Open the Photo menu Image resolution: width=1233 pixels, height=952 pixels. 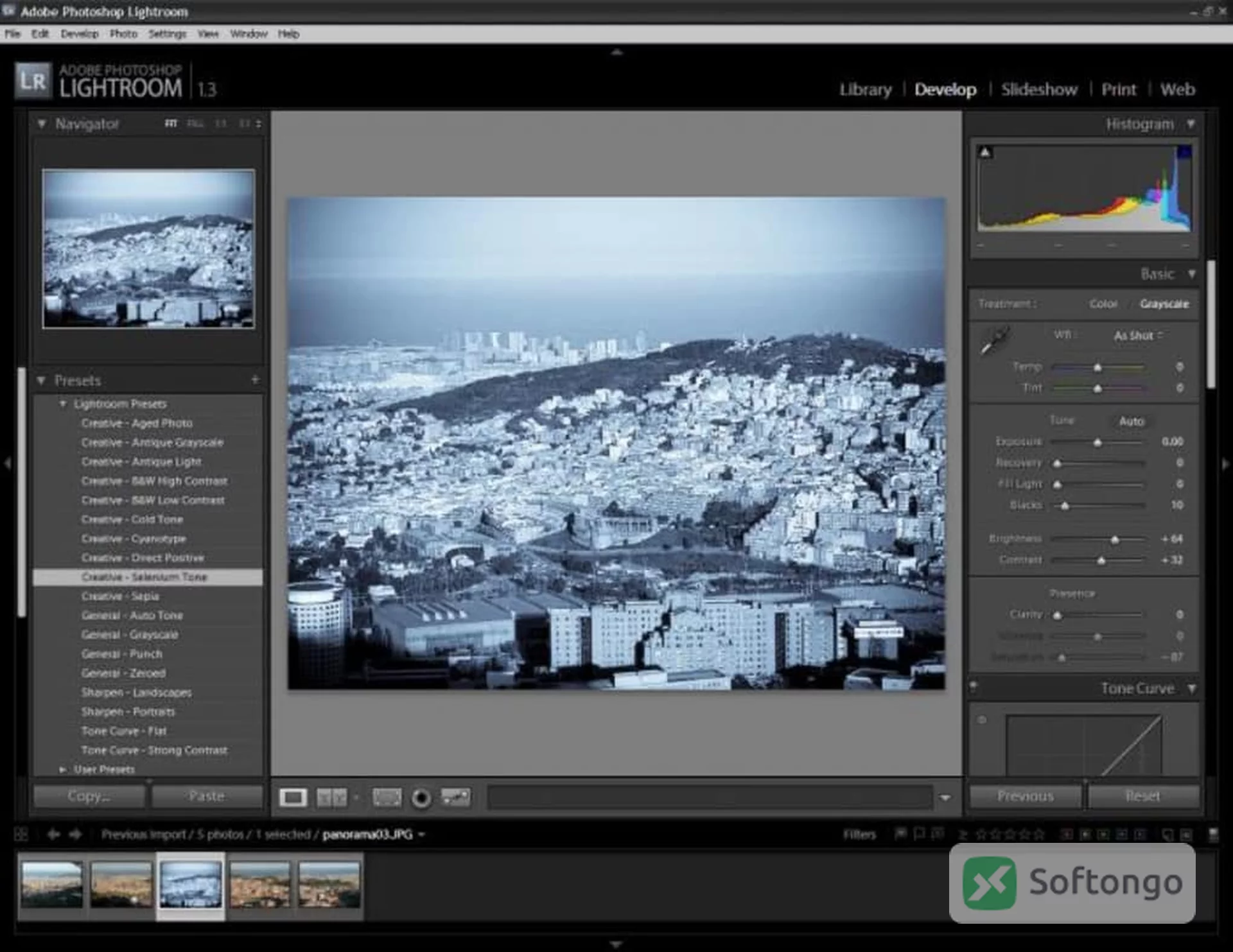pos(123,34)
